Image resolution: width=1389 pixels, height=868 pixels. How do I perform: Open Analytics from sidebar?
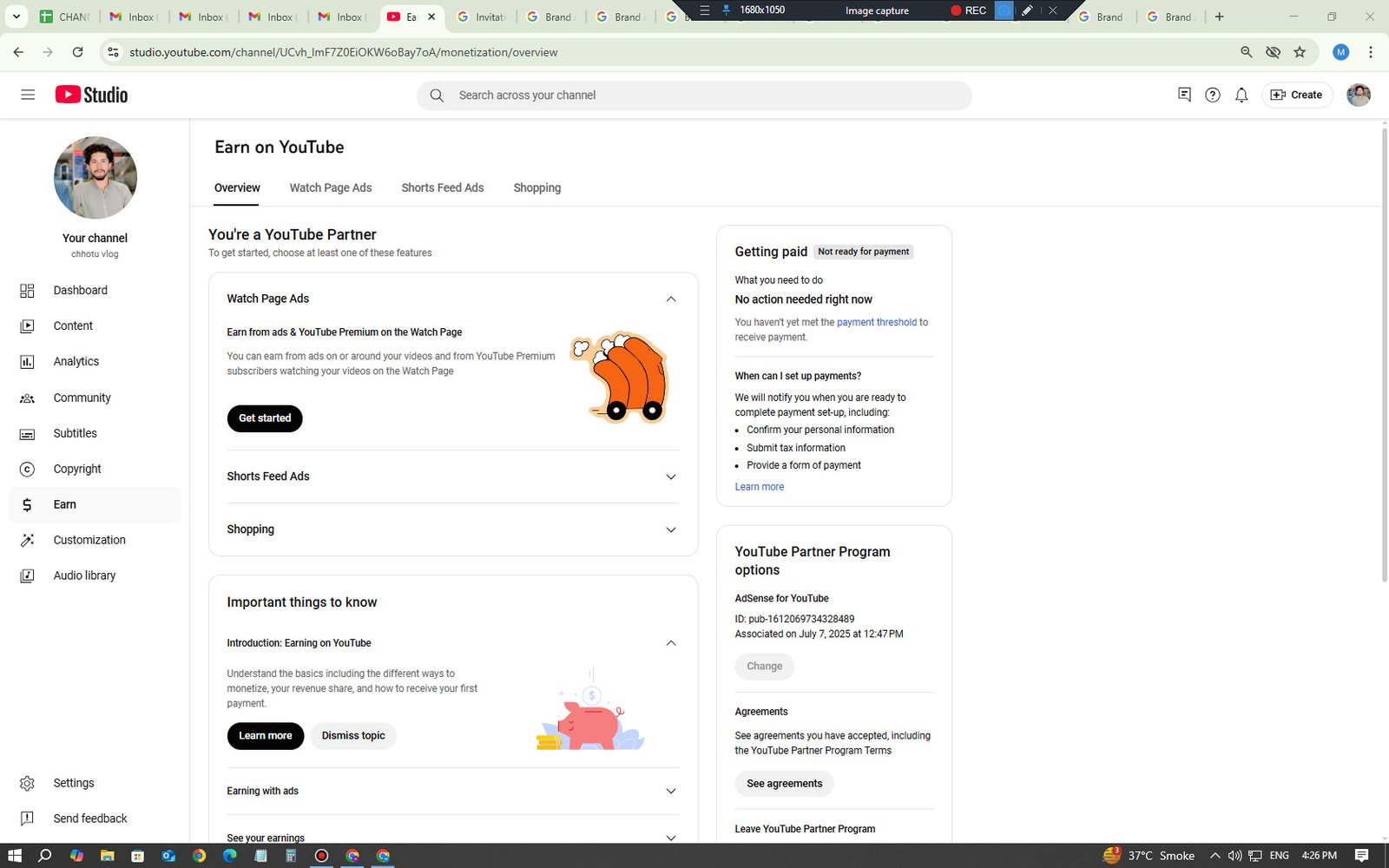95,361
